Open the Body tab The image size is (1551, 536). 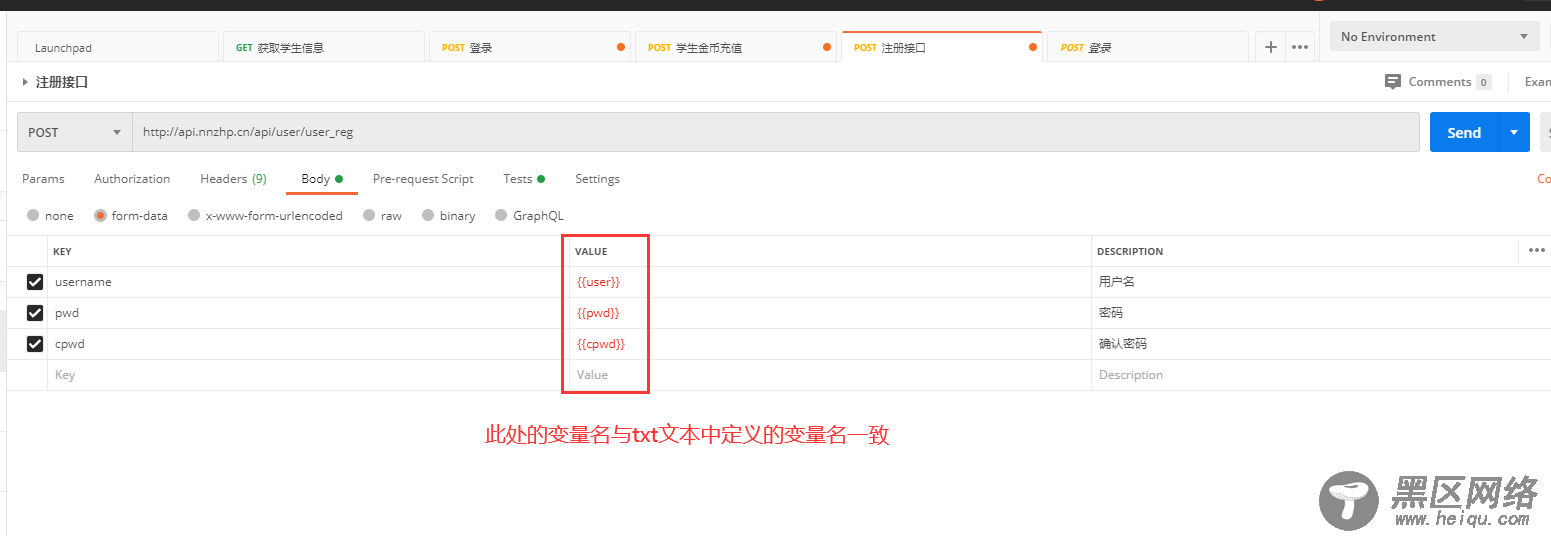coord(322,179)
